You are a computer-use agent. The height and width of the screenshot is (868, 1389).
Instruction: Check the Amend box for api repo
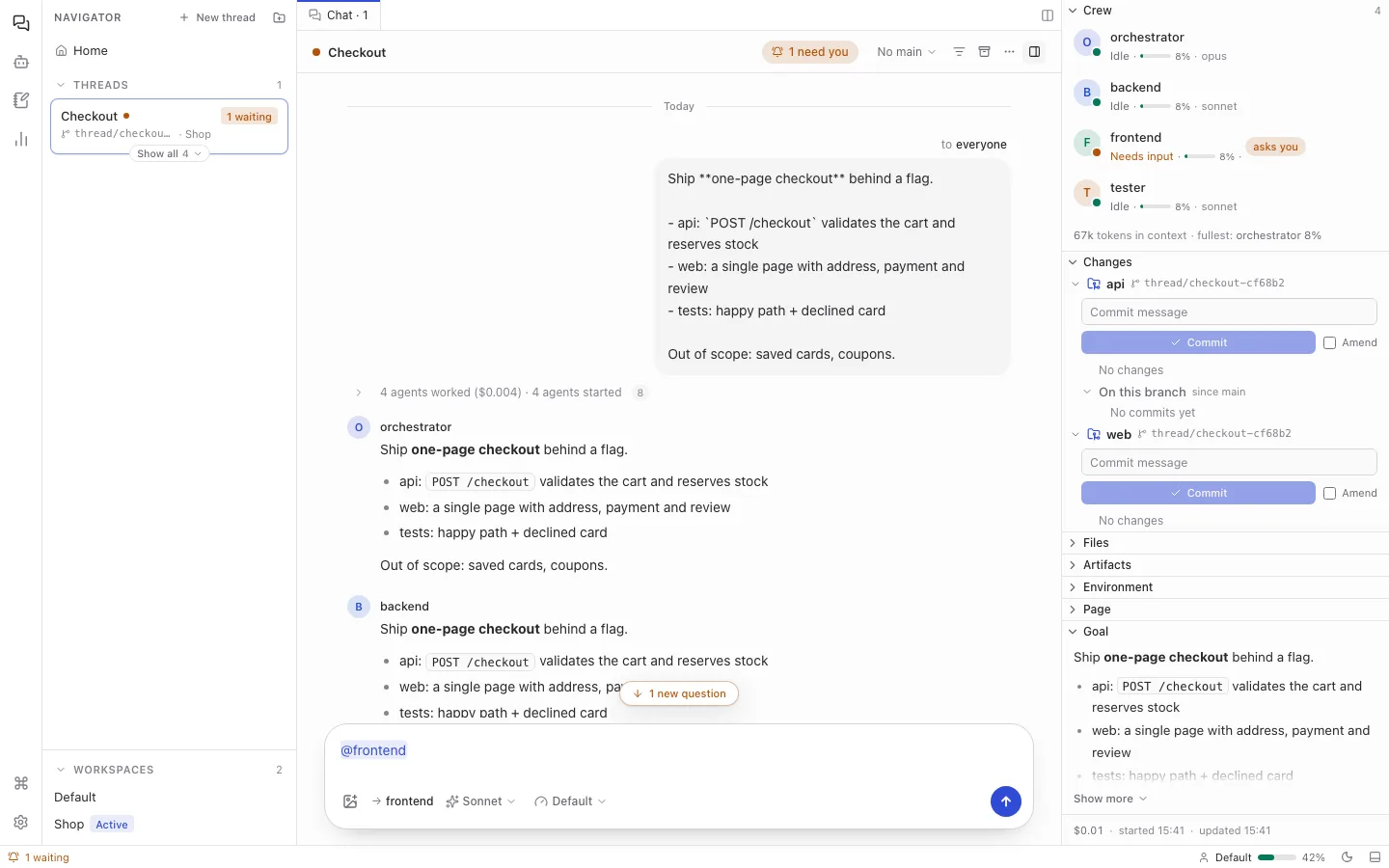pos(1329,342)
